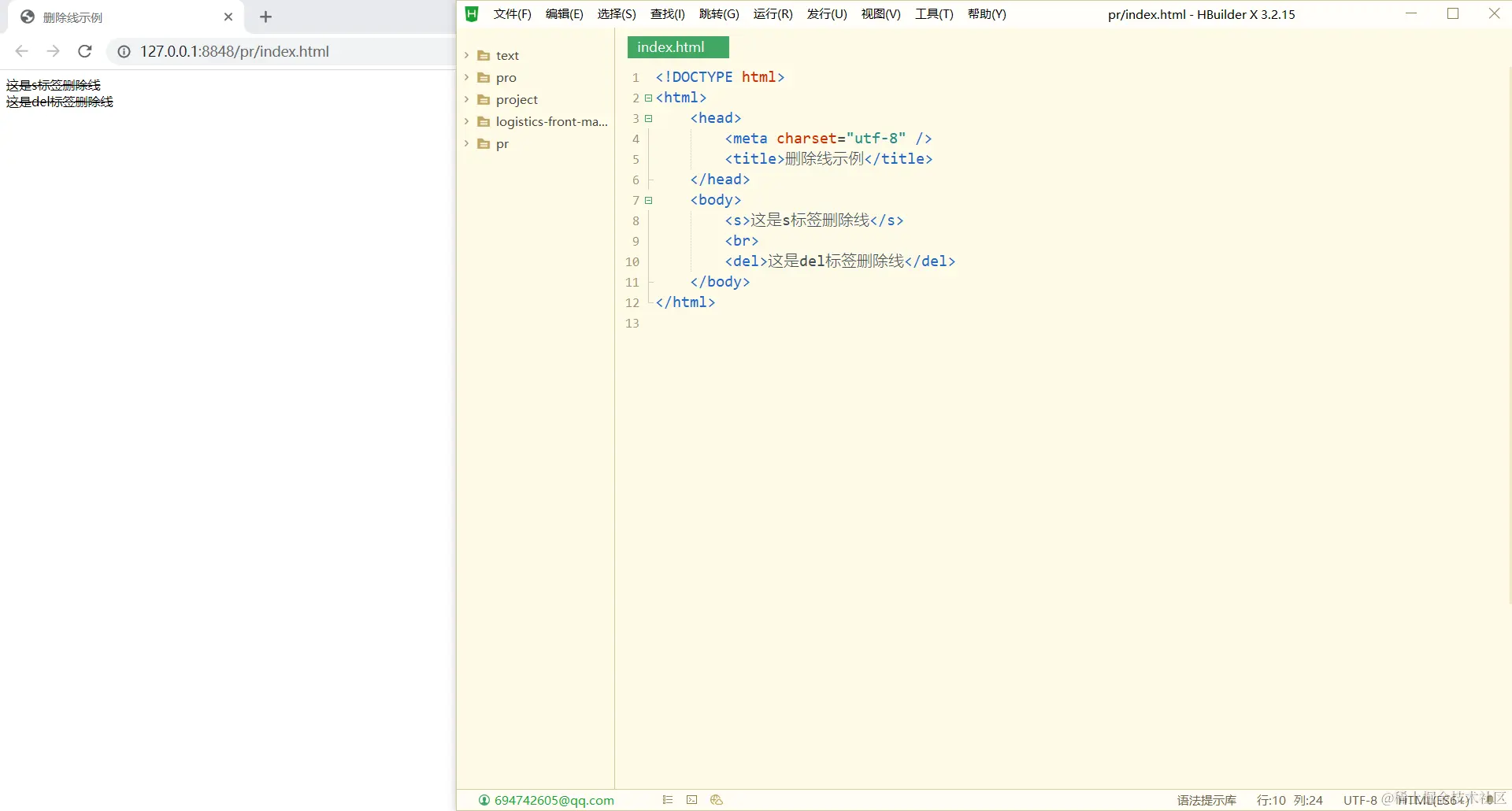
Task: Open the 视图(V) menu
Action: pyautogui.click(x=881, y=14)
